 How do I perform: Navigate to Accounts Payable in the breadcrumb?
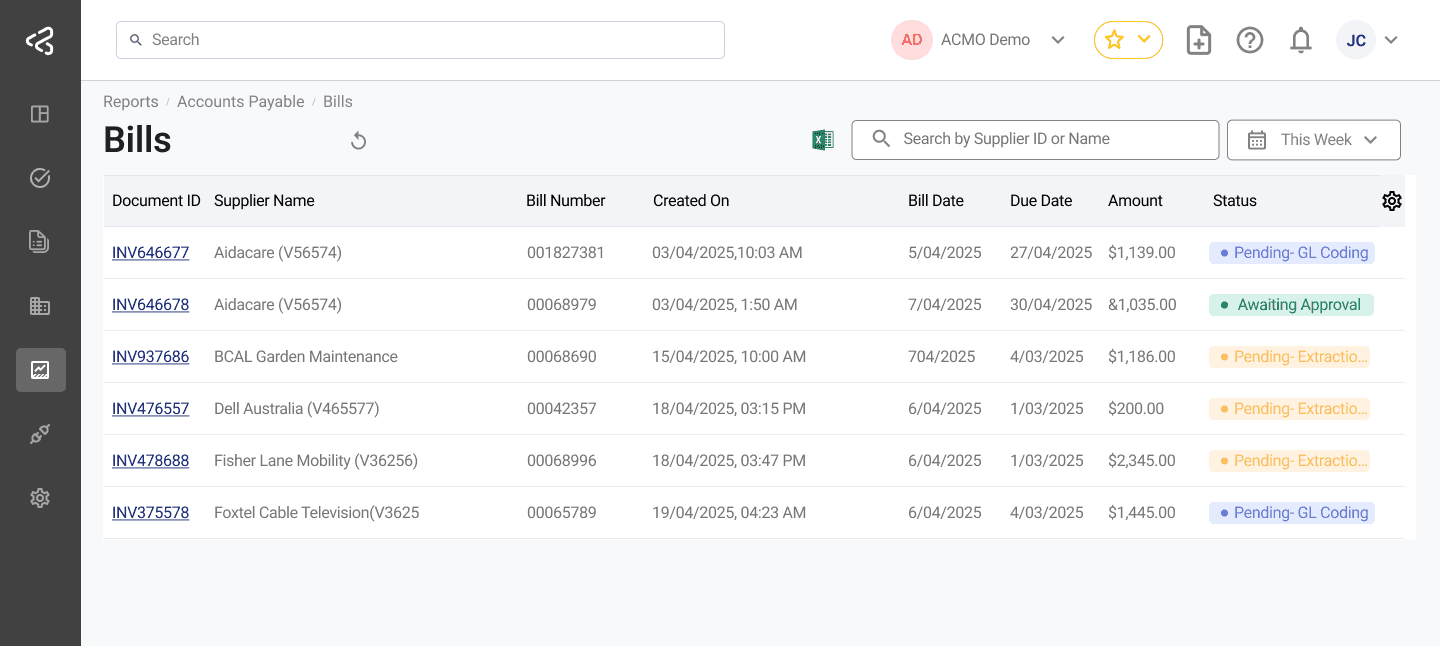tap(240, 101)
